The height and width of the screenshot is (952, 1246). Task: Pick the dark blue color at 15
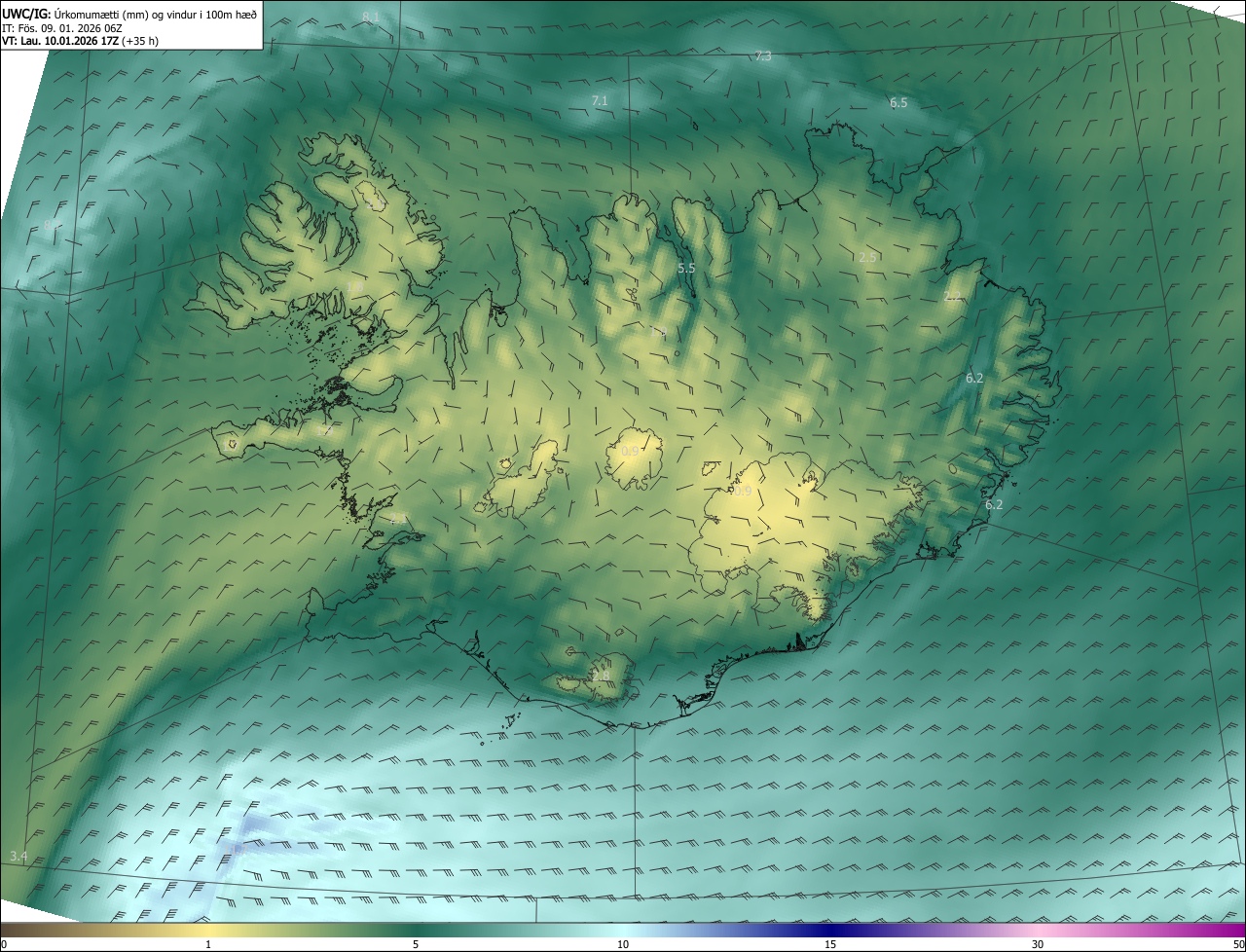pos(830,931)
